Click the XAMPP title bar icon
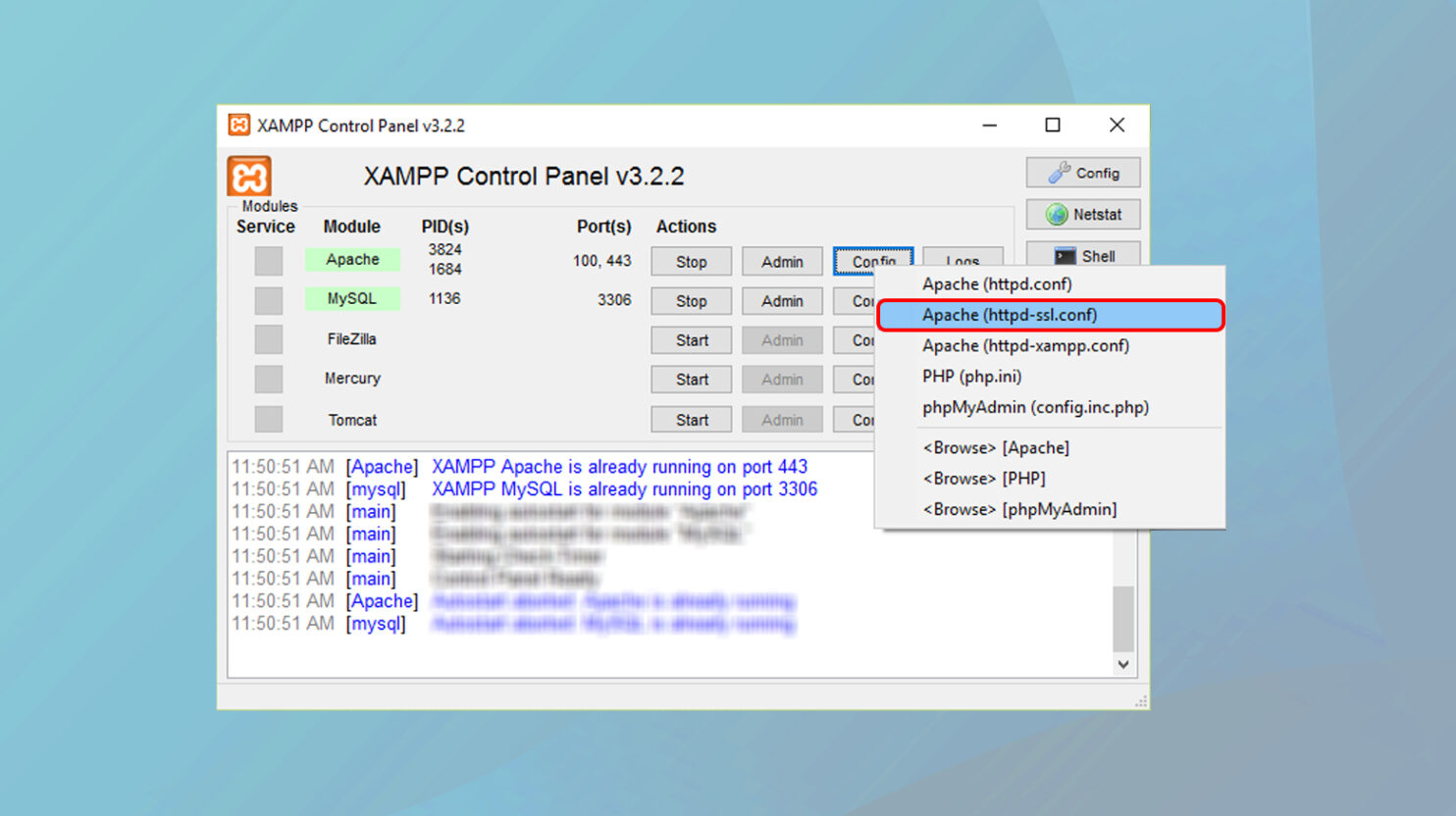Image resolution: width=1456 pixels, height=816 pixels. coord(238,126)
